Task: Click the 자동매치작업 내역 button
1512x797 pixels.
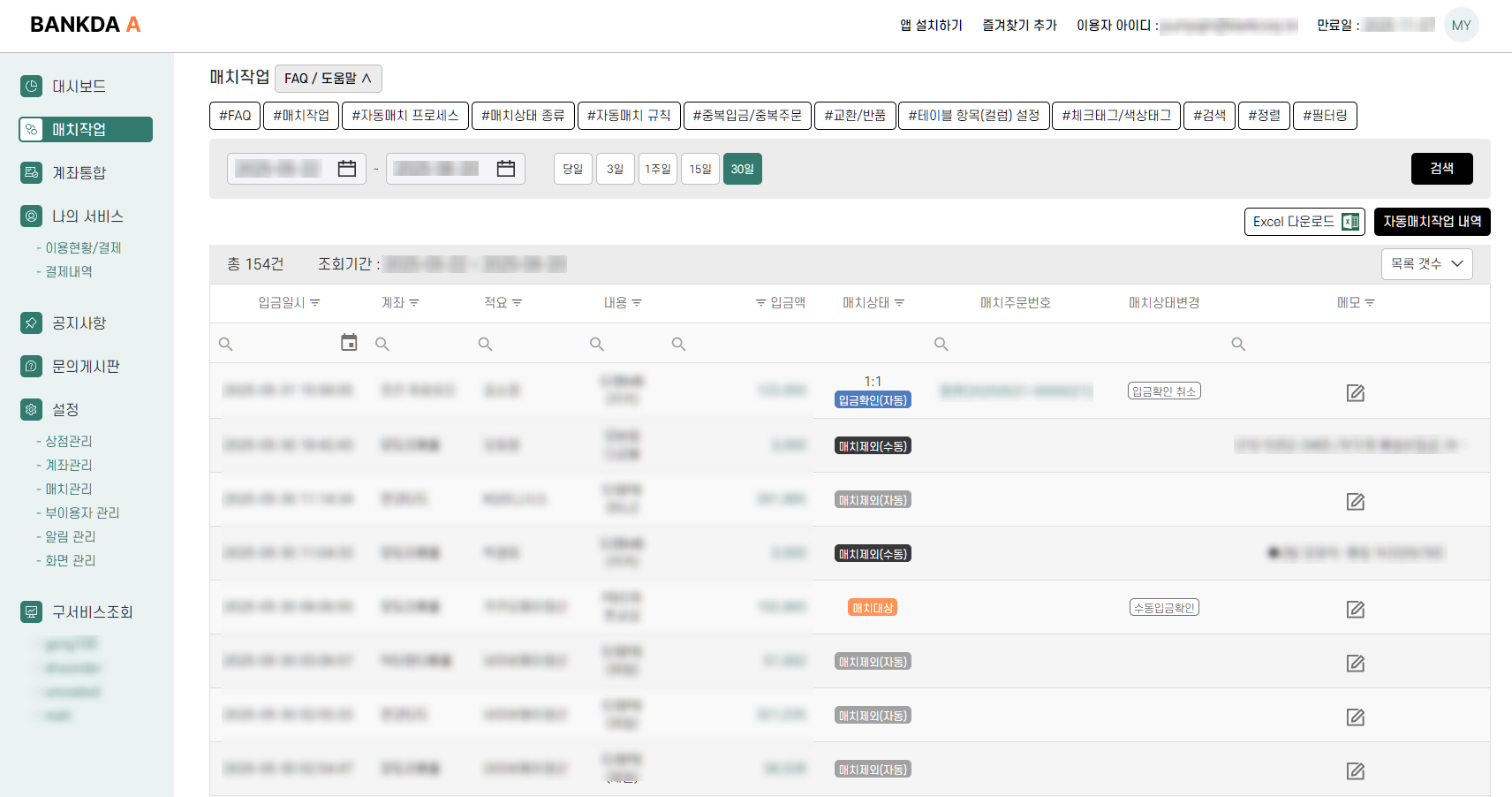Action: (x=1432, y=222)
